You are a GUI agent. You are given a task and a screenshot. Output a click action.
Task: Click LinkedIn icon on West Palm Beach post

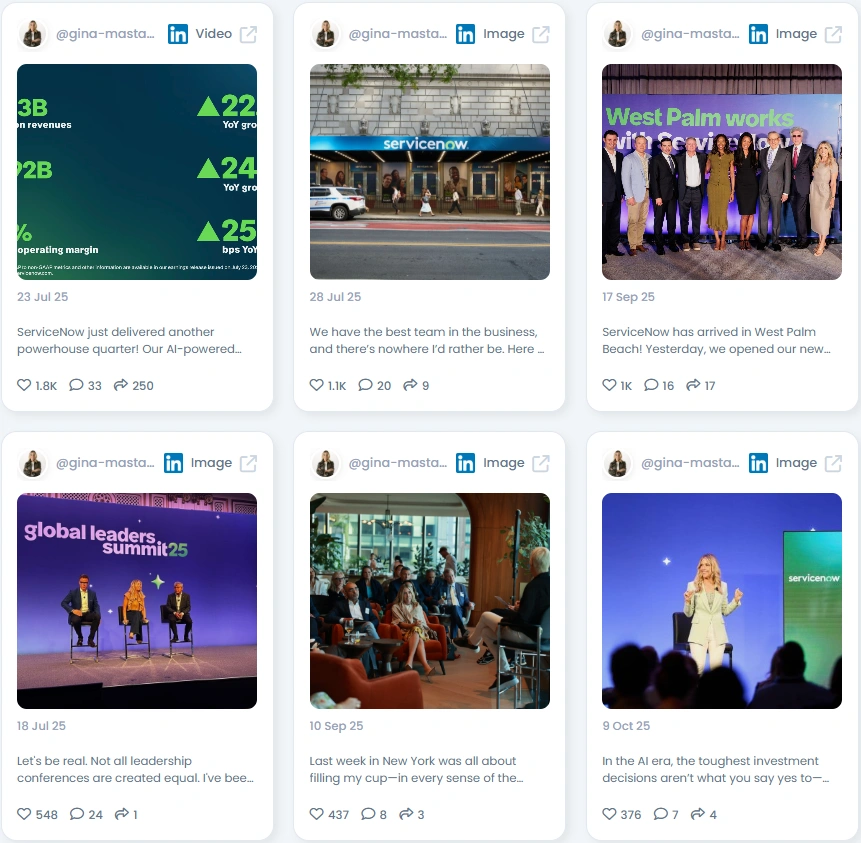click(x=758, y=34)
